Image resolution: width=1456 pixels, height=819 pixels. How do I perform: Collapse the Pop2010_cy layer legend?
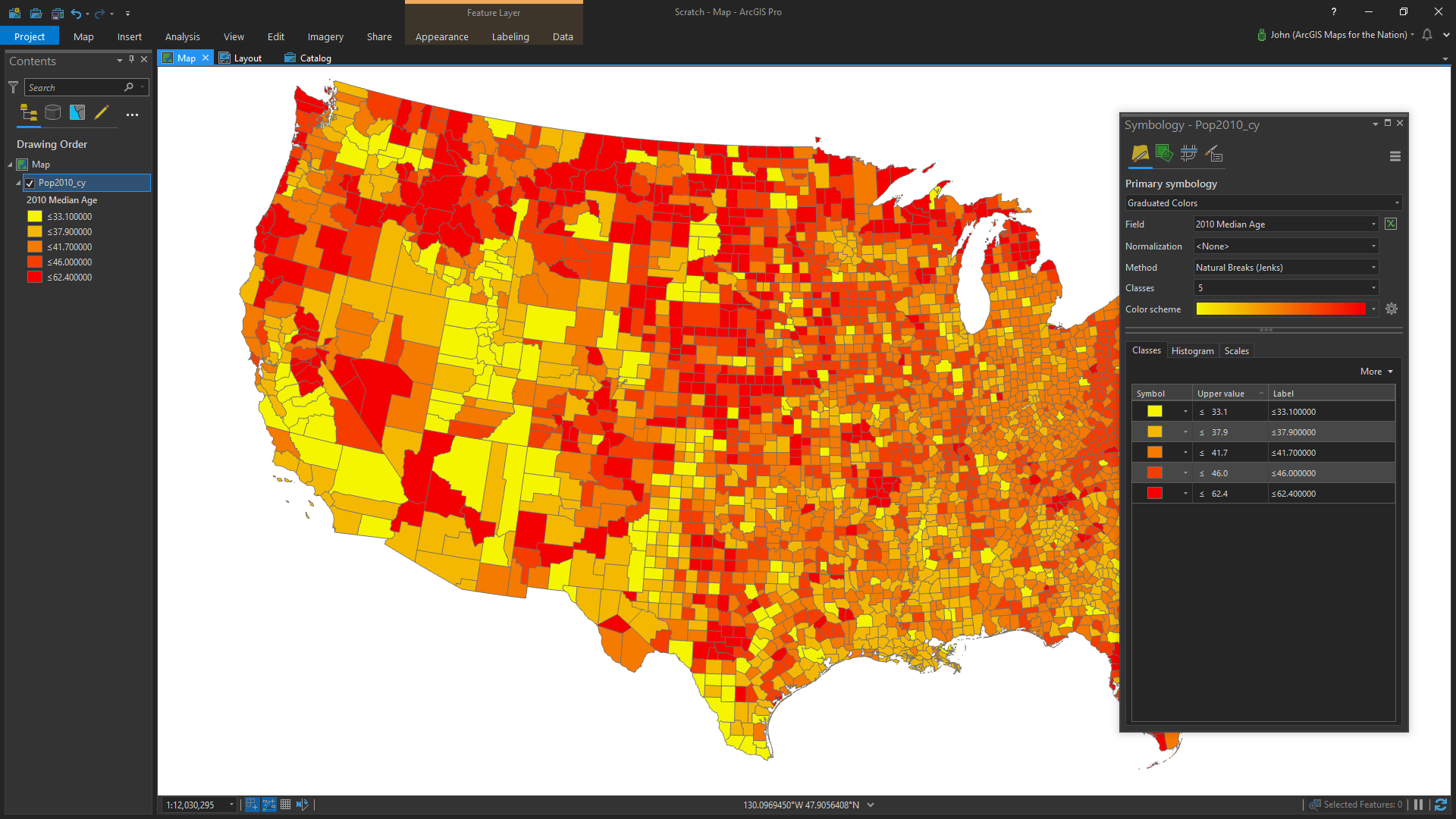18,183
